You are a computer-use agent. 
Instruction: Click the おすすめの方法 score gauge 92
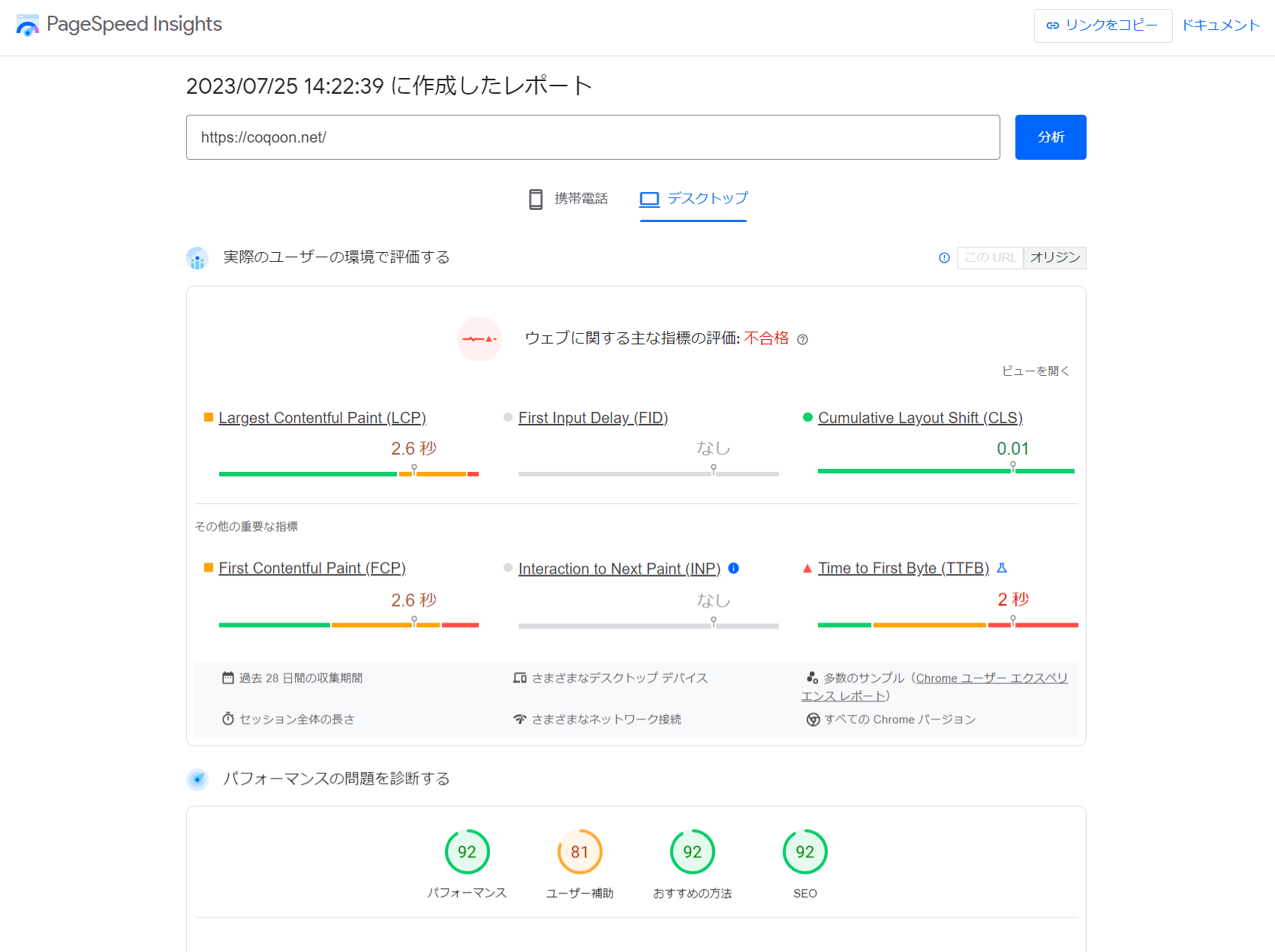click(693, 852)
